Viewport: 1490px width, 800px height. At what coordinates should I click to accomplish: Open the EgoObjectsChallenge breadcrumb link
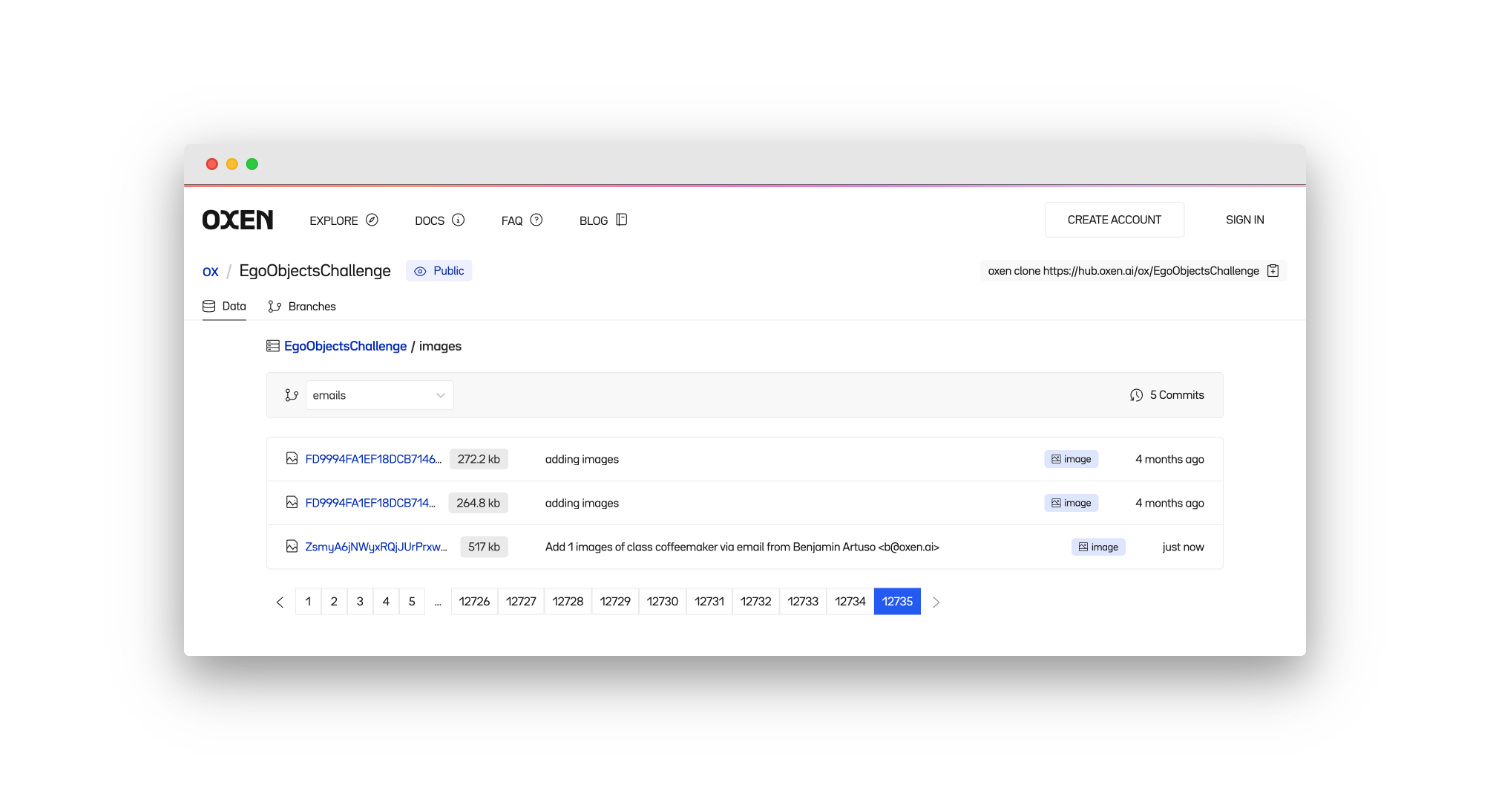pos(345,346)
